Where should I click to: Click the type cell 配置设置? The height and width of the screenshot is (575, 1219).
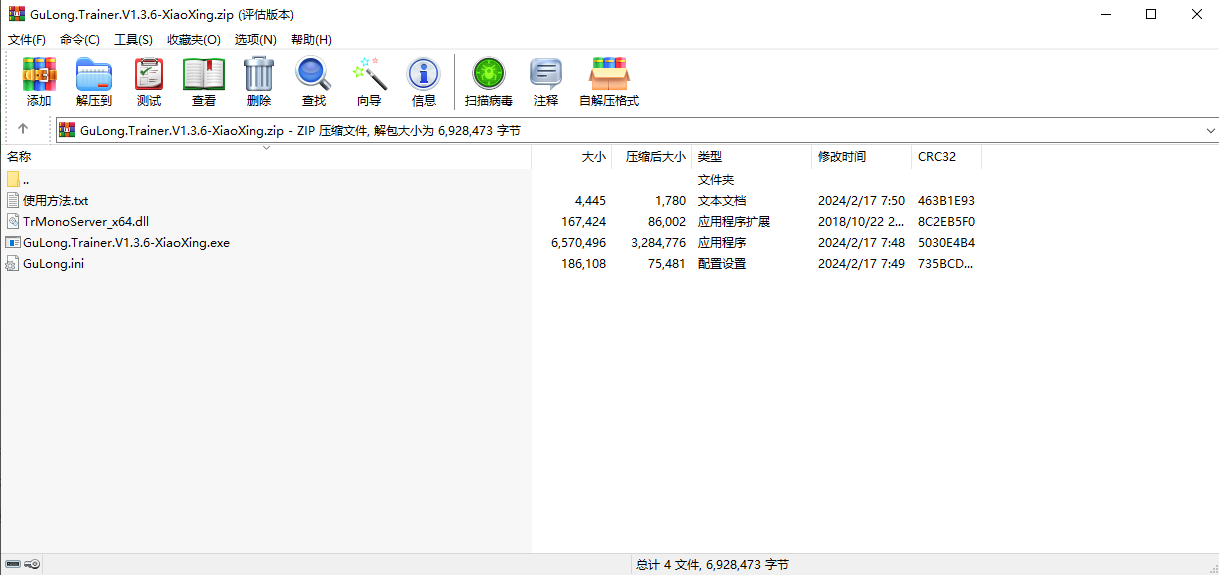[722, 264]
